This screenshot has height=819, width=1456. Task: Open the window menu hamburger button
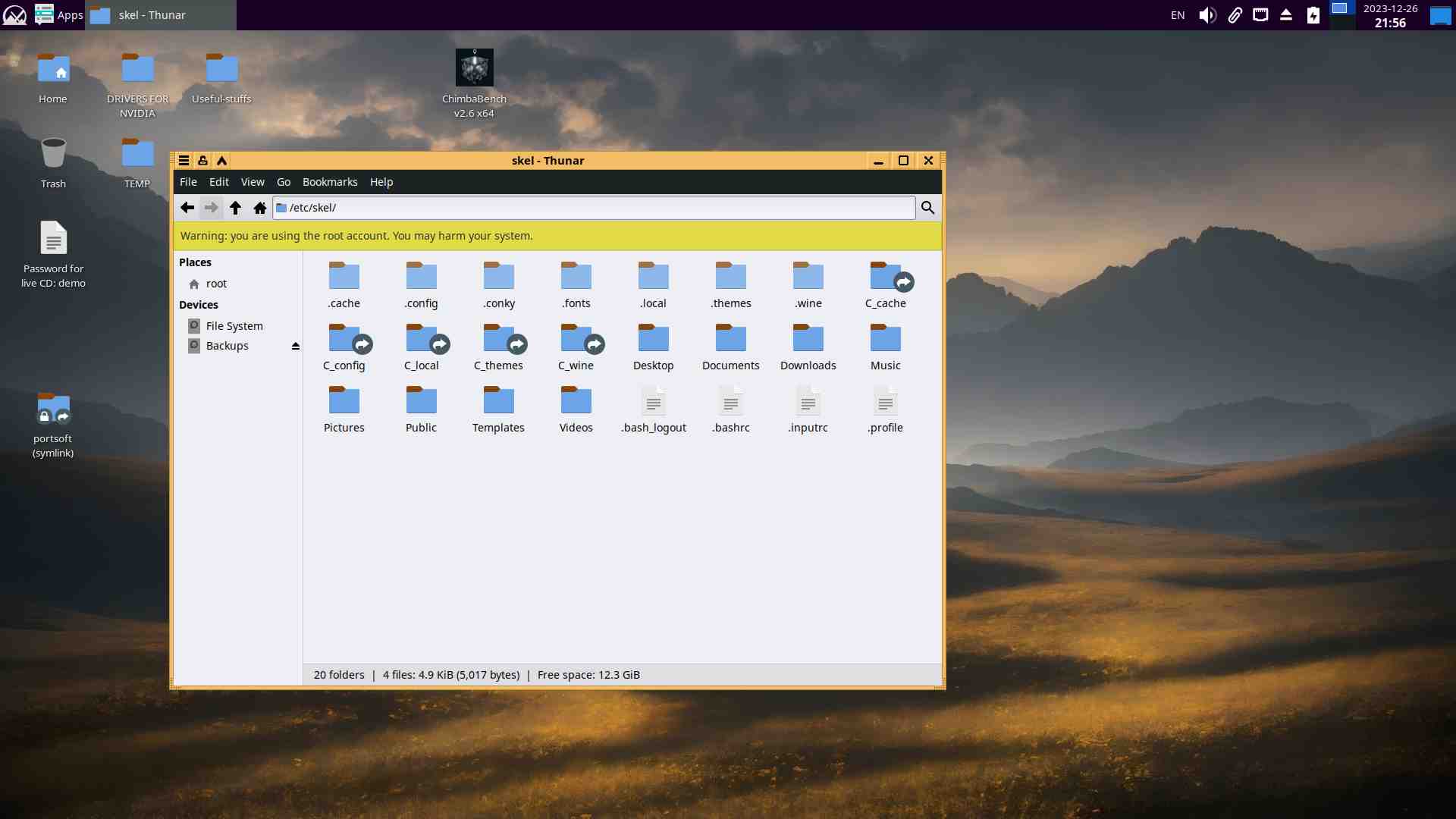coord(184,161)
